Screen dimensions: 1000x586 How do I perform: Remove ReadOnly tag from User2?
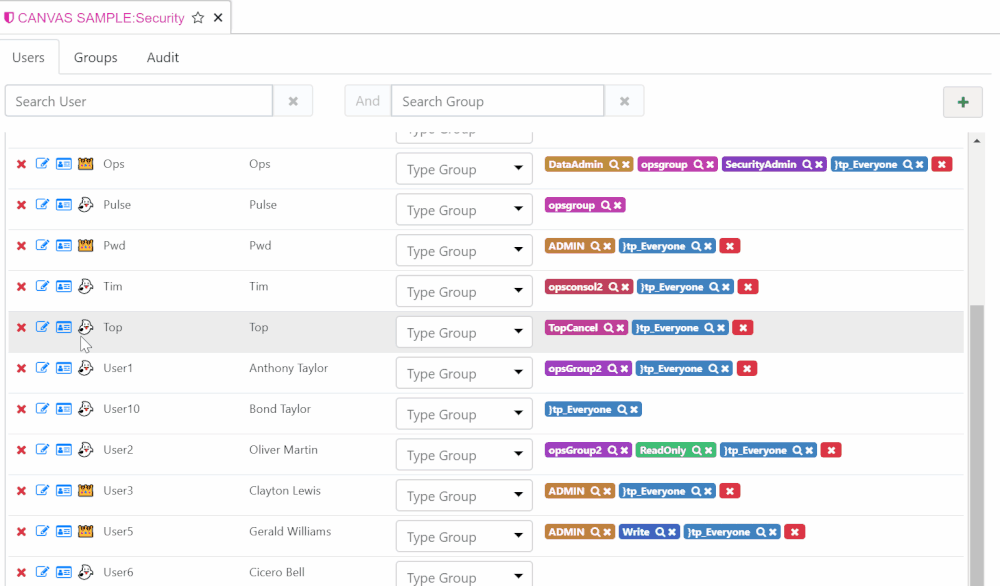tap(706, 451)
